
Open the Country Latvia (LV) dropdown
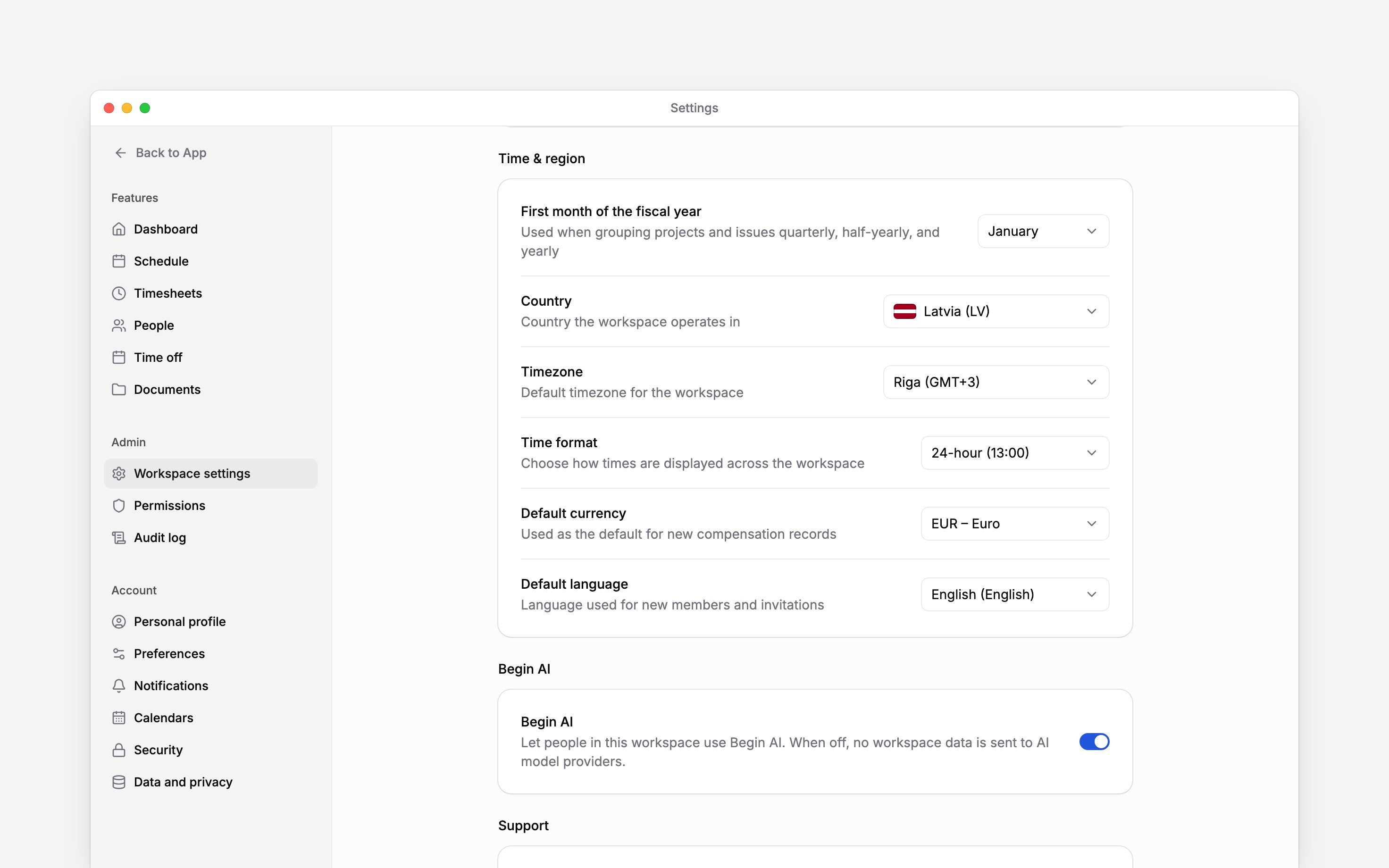point(996,312)
